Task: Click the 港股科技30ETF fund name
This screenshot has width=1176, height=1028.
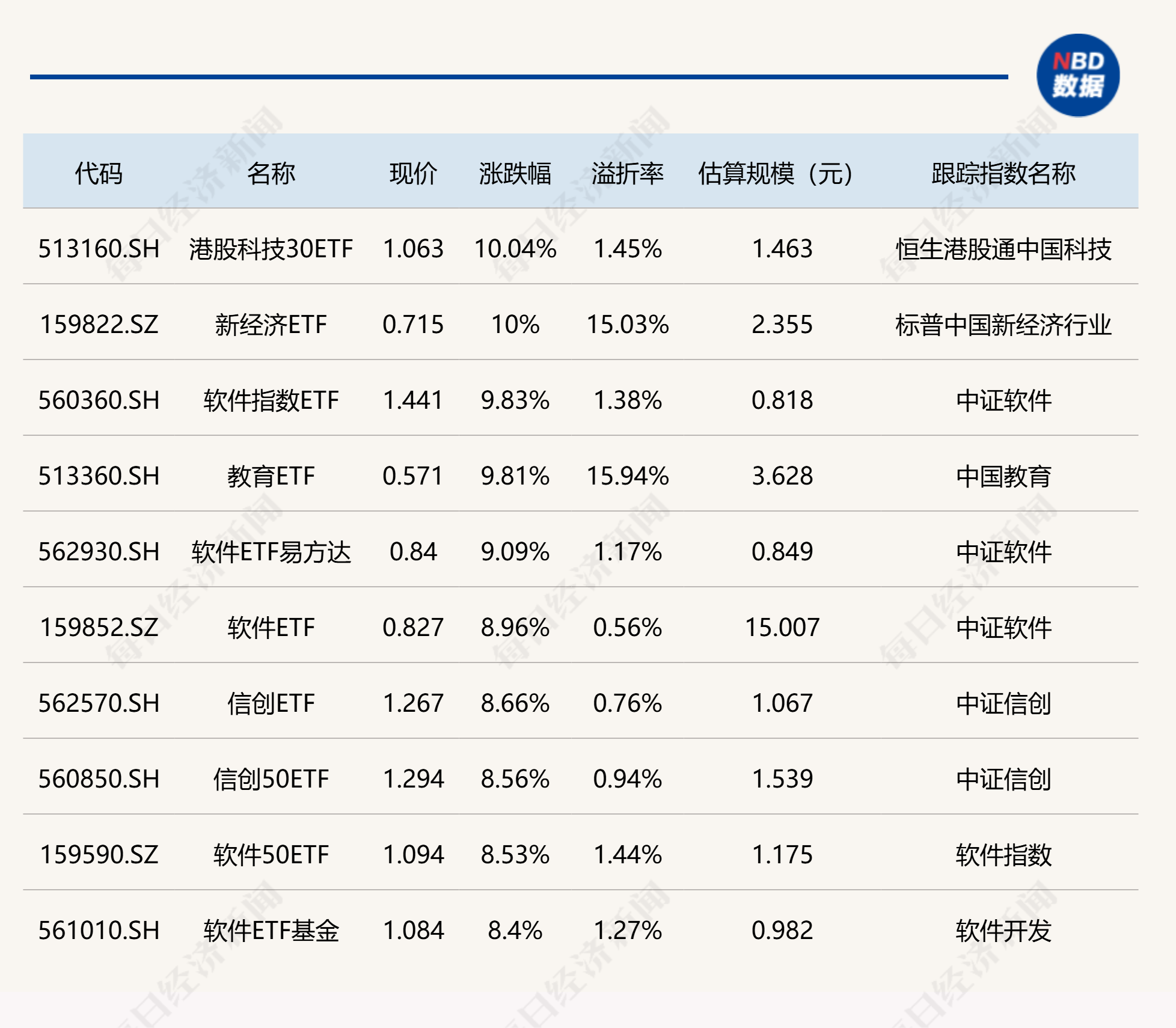Action: tap(271, 249)
